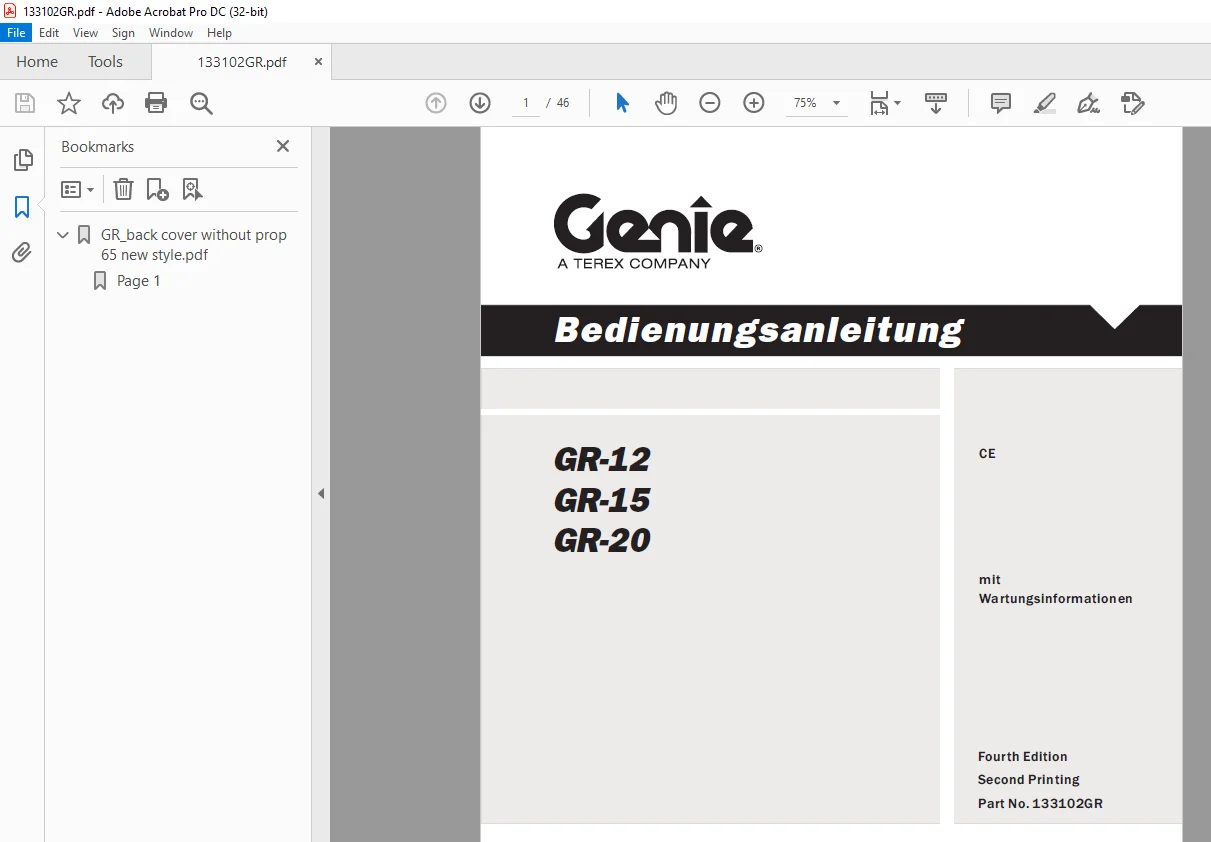Zoom in with plus button
The width and height of the screenshot is (1211, 842).
(x=754, y=103)
